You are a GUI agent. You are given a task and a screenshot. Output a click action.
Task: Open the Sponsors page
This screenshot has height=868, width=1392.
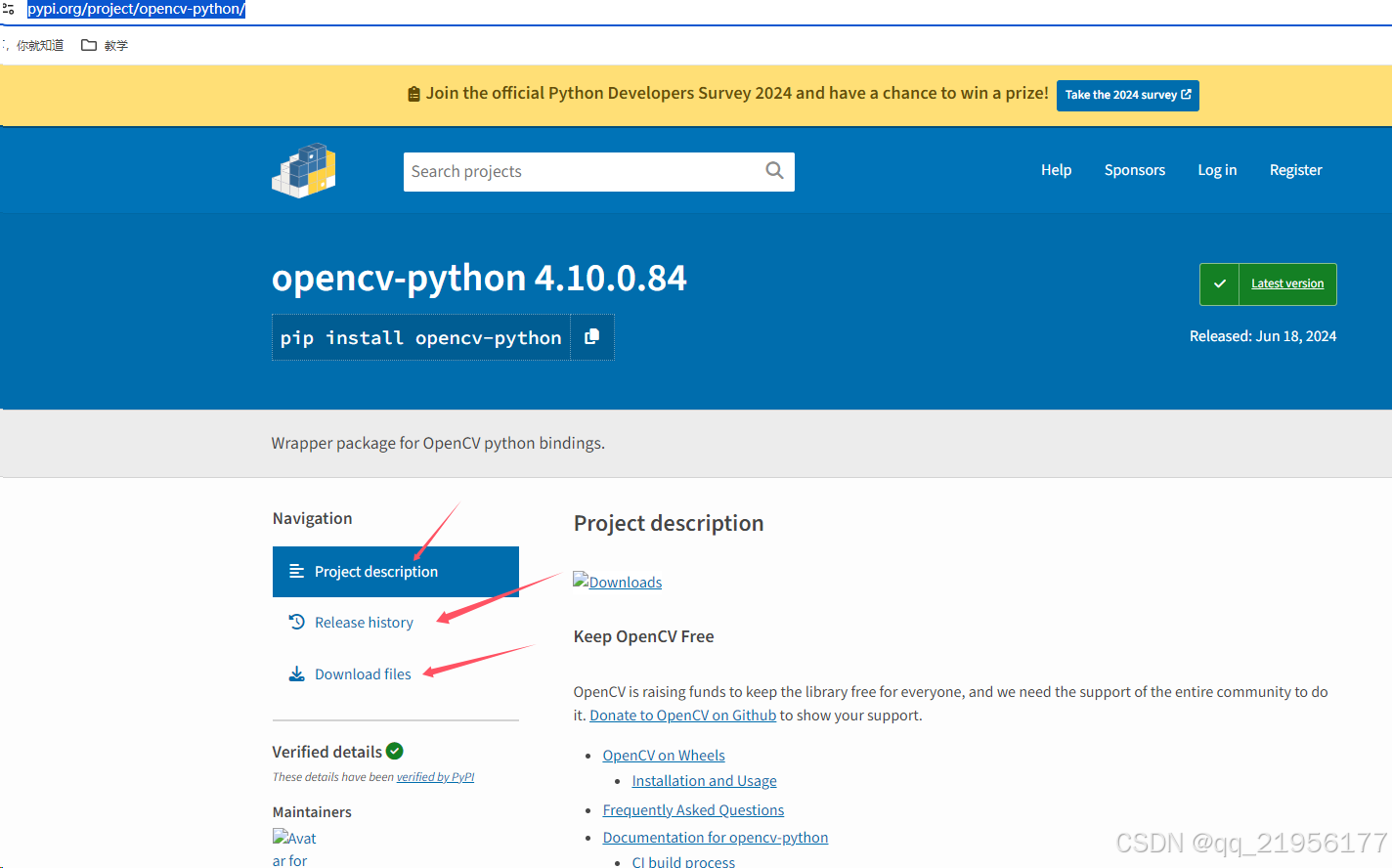point(1135,170)
